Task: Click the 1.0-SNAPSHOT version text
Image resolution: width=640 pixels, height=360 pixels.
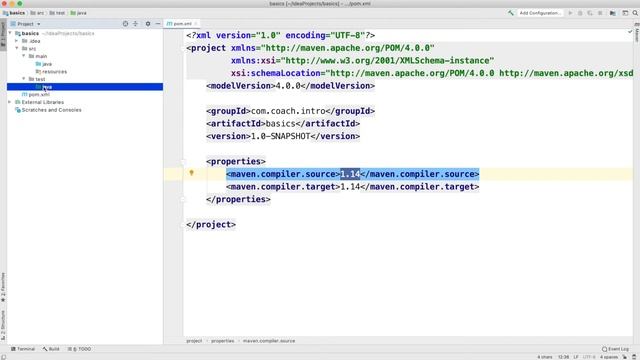Action: pyautogui.click(x=280, y=136)
